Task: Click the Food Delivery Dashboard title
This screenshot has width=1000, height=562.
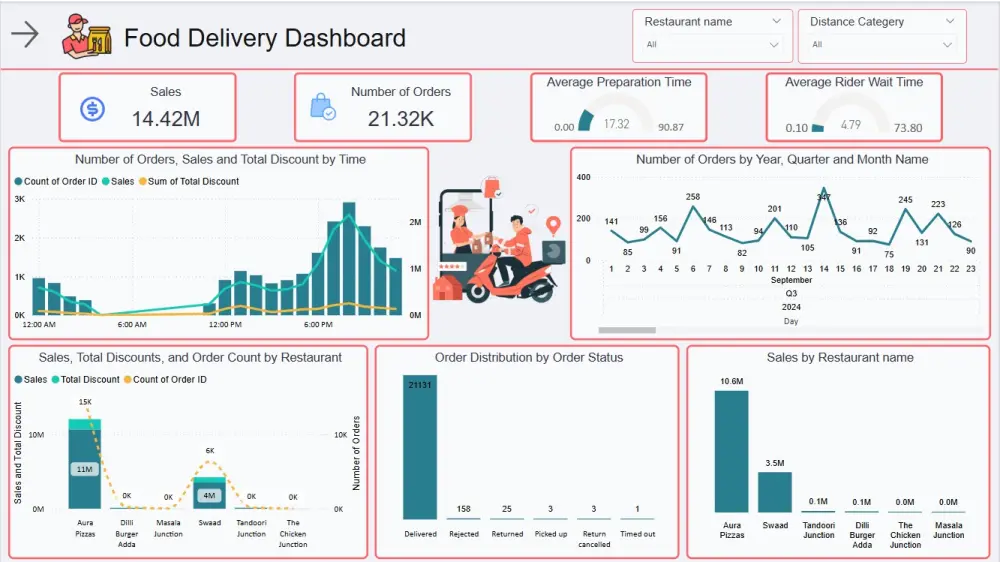Action: (265, 38)
